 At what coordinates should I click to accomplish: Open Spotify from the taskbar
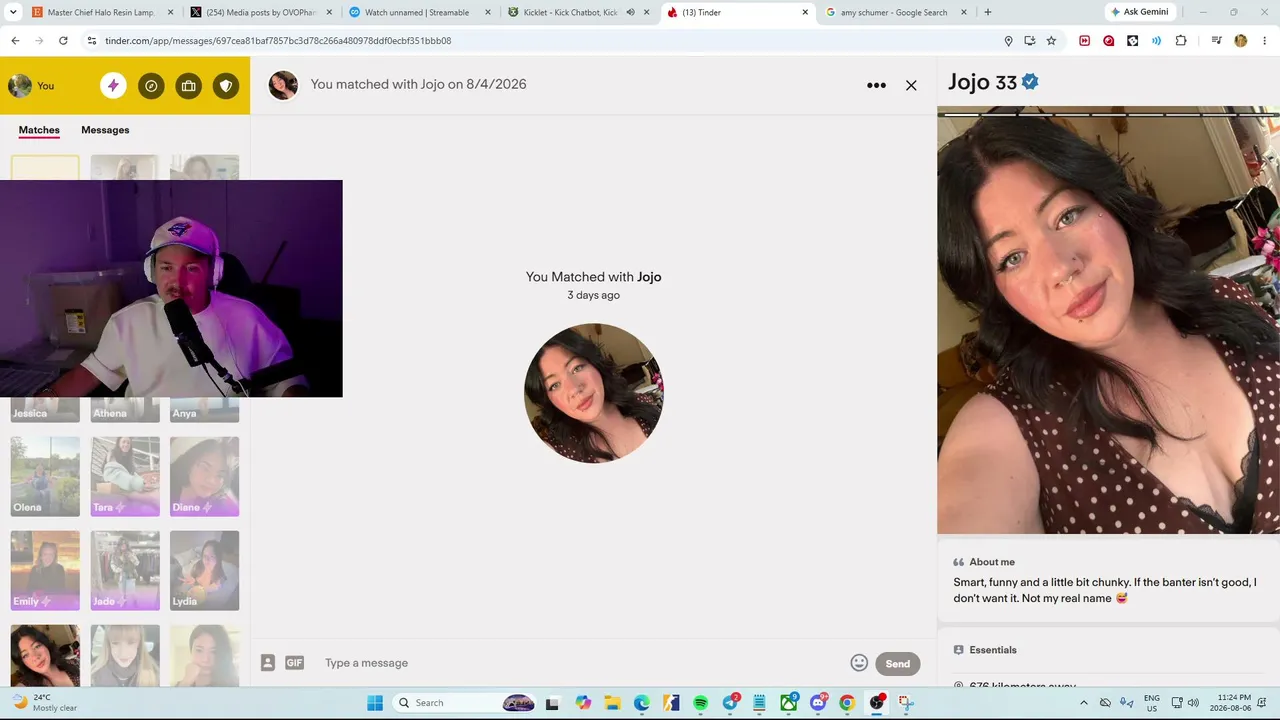700,703
